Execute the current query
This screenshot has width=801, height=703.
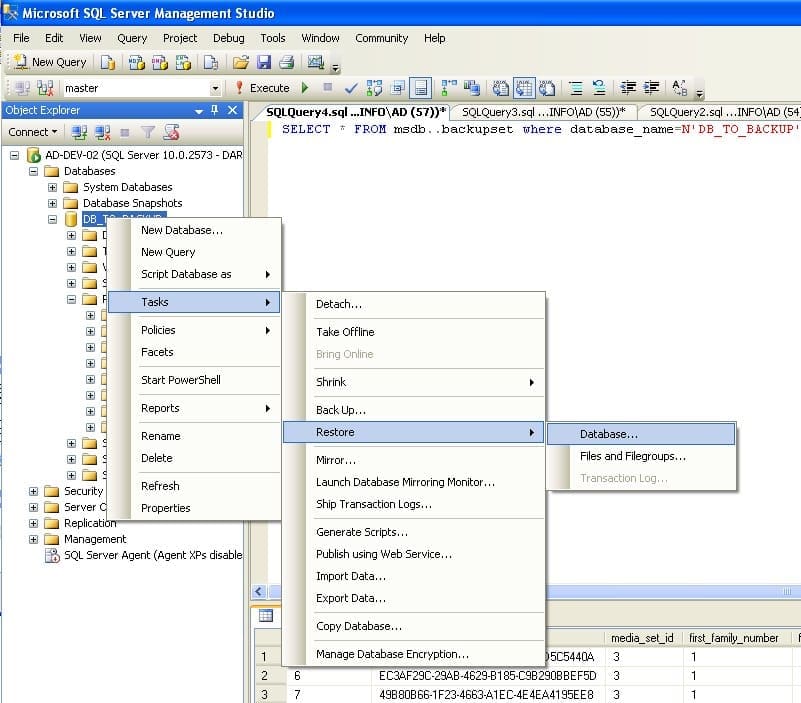coord(263,88)
